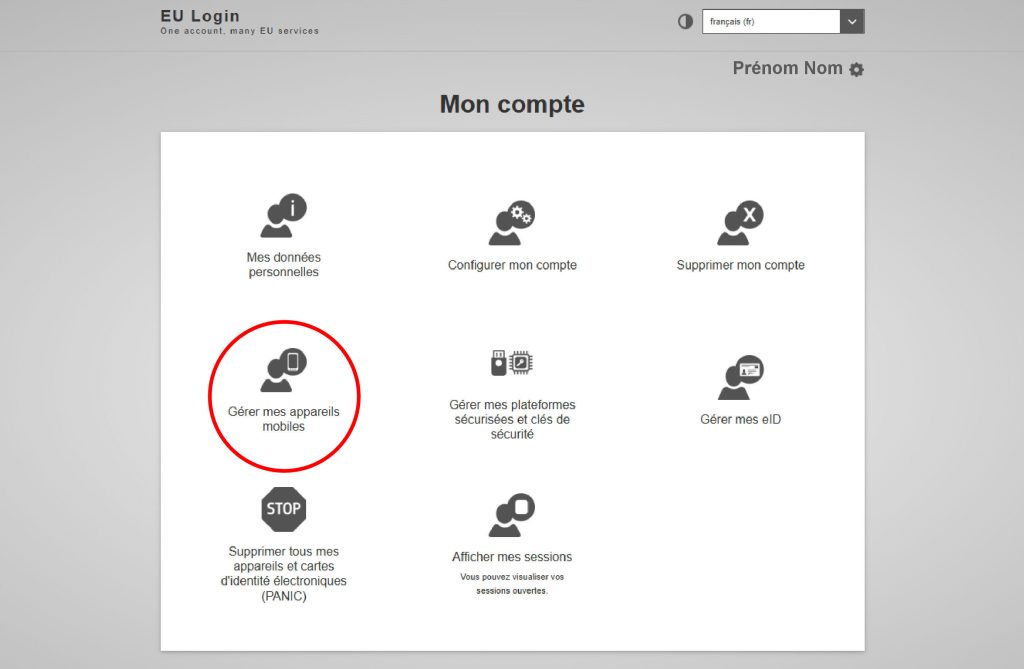This screenshot has width=1024, height=669.
Task: Click the Gérer mes appareils mobiles label
Action: (283, 418)
